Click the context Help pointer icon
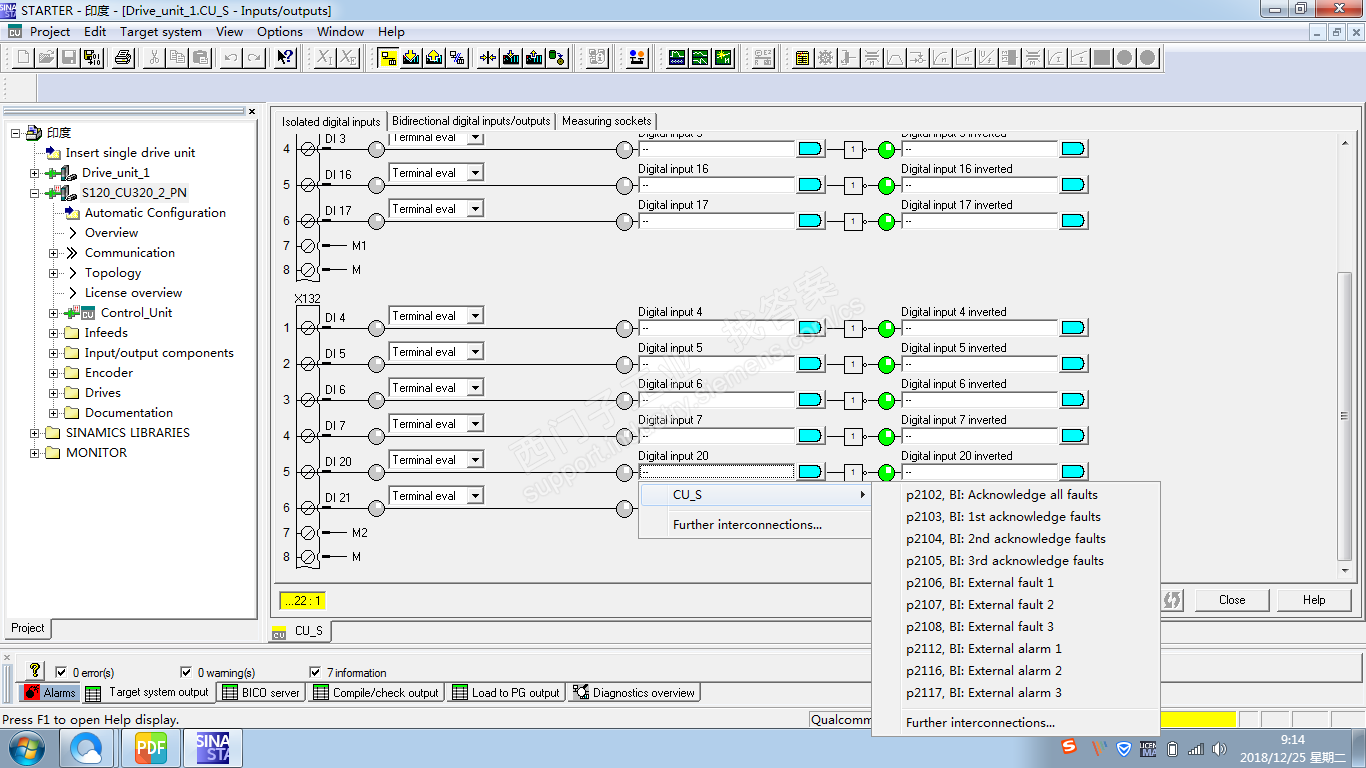1366x768 pixels. click(286, 58)
